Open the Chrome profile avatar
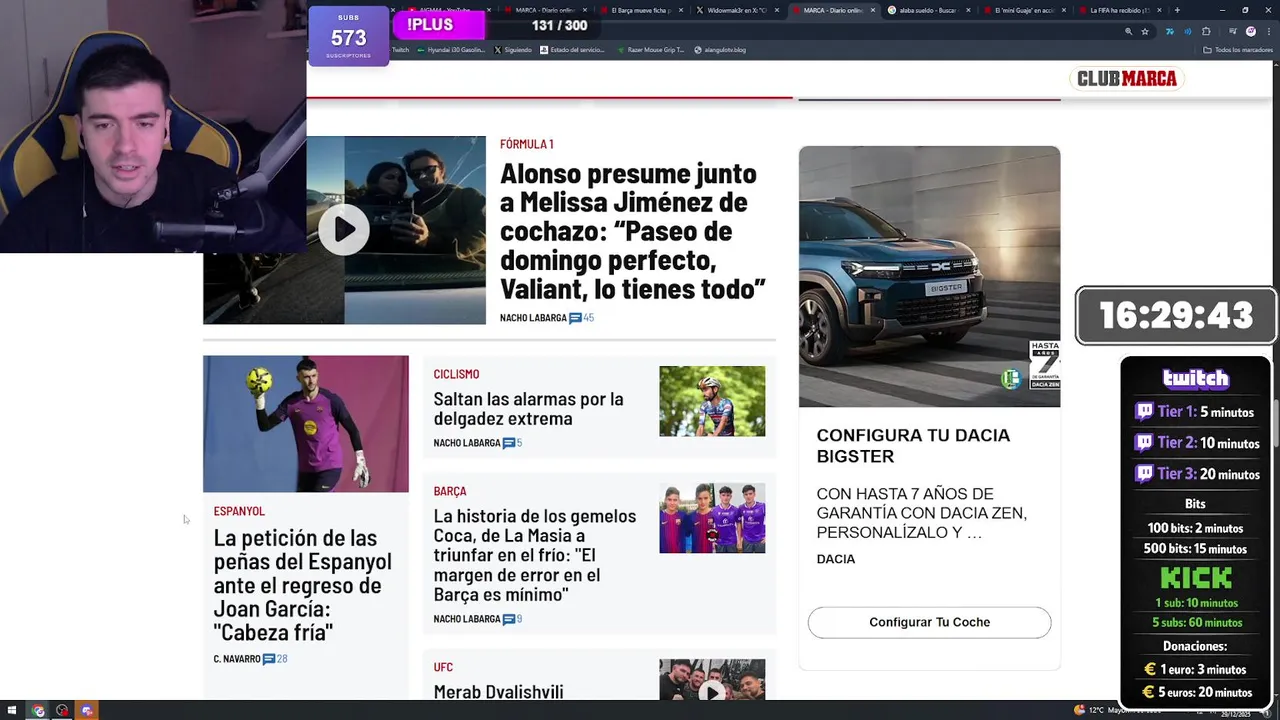Viewport: 1280px width, 720px height. (1251, 31)
